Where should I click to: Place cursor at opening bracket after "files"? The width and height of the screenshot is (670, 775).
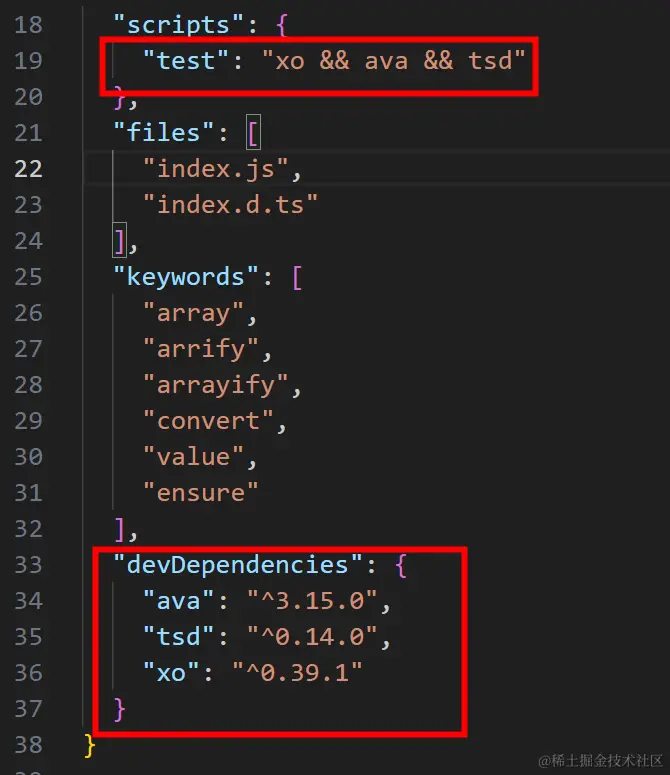pos(252,133)
